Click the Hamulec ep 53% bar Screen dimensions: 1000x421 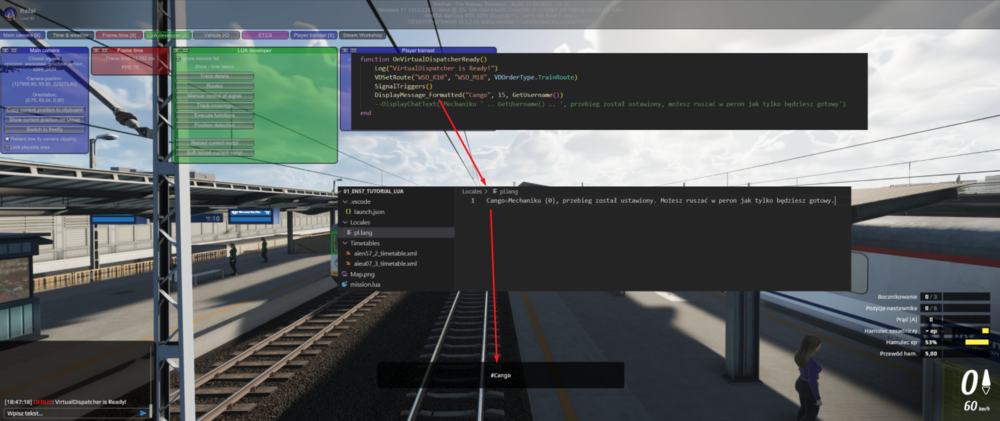coord(976,342)
